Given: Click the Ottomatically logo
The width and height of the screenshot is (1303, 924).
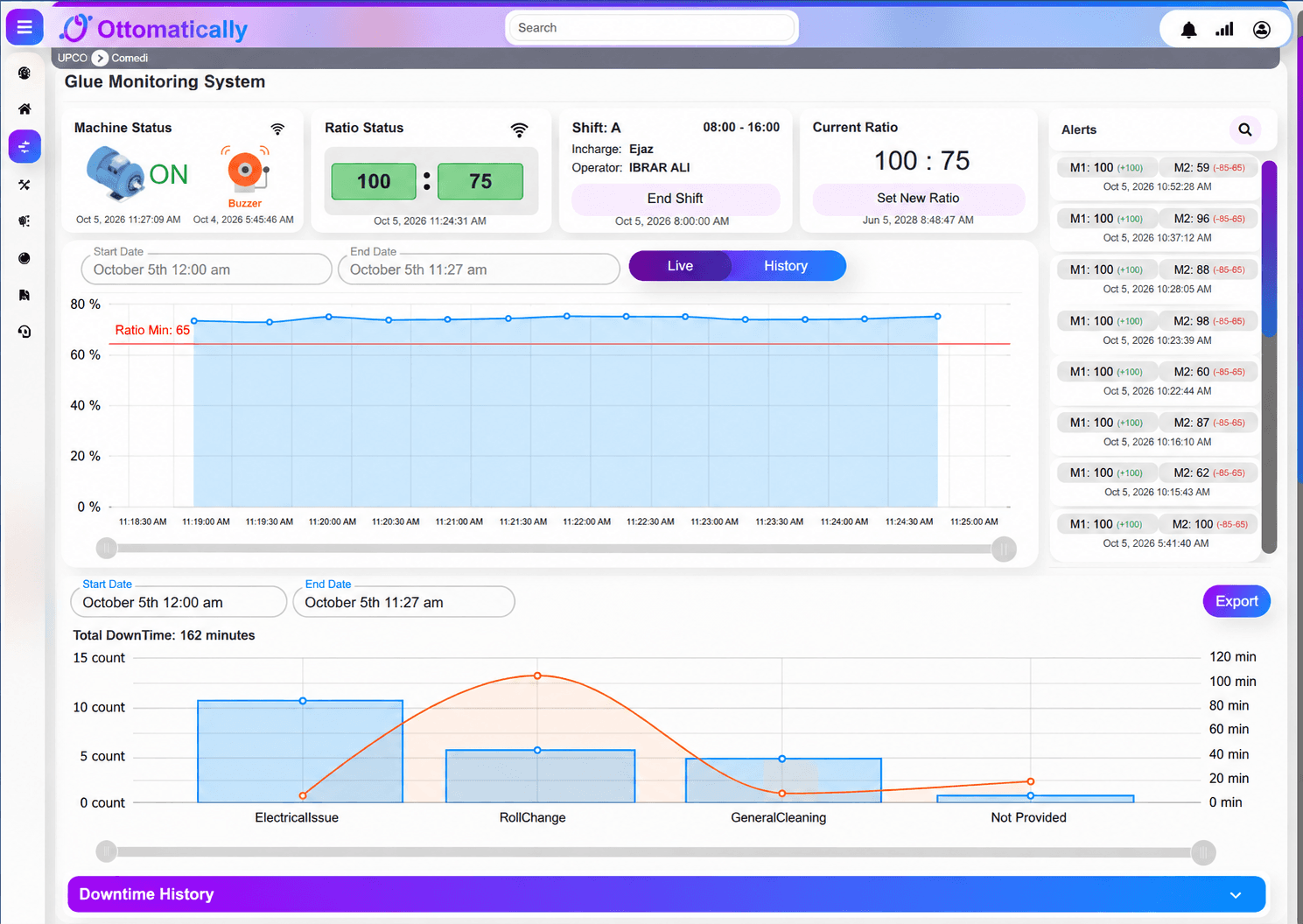Looking at the screenshot, I should (x=154, y=29).
